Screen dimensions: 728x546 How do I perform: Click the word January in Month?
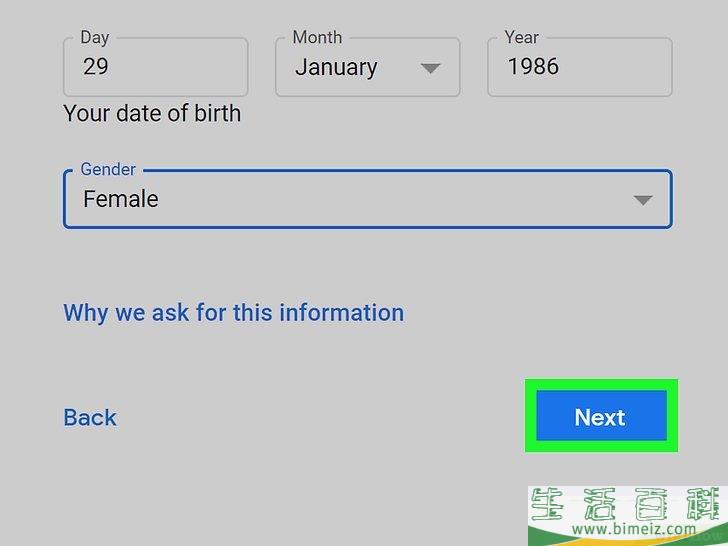click(336, 68)
